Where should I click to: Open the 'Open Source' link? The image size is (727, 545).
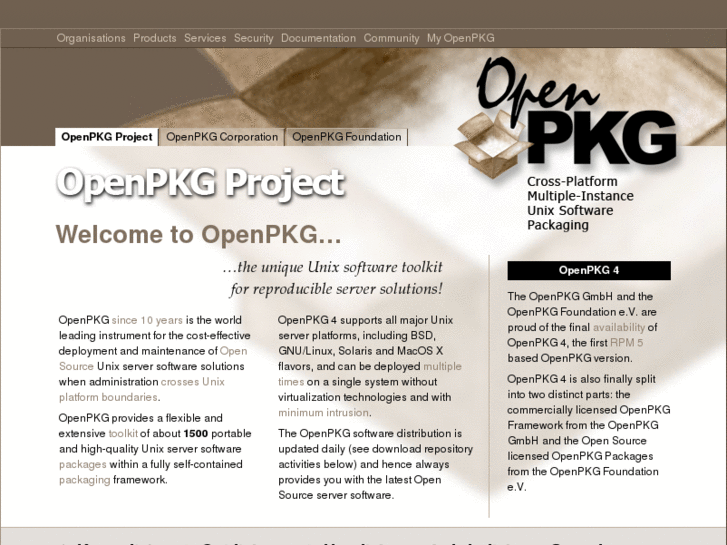(233, 351)
